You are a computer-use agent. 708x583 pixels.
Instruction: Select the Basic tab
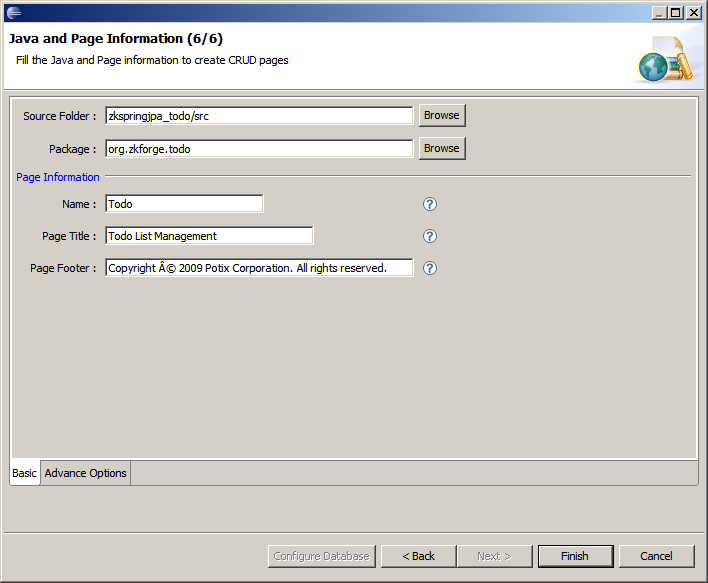[25, 473]
